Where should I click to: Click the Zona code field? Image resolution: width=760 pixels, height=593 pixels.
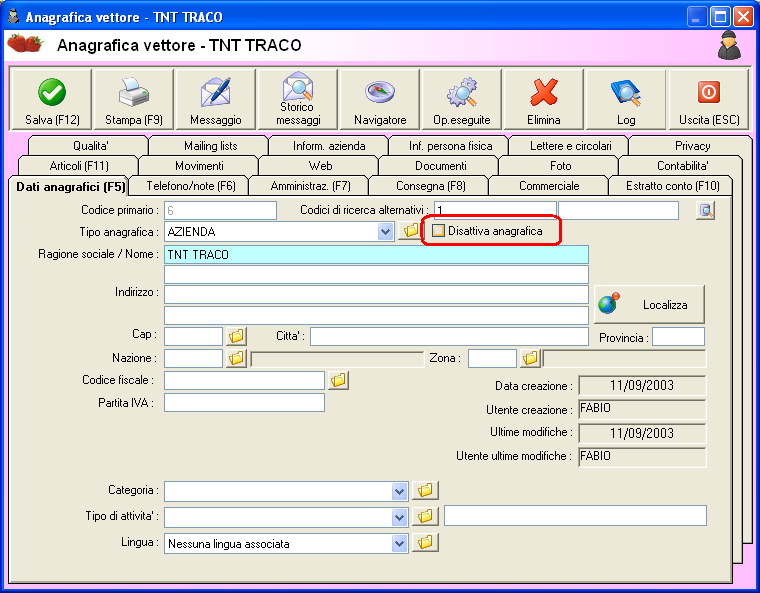pos(492,358)
